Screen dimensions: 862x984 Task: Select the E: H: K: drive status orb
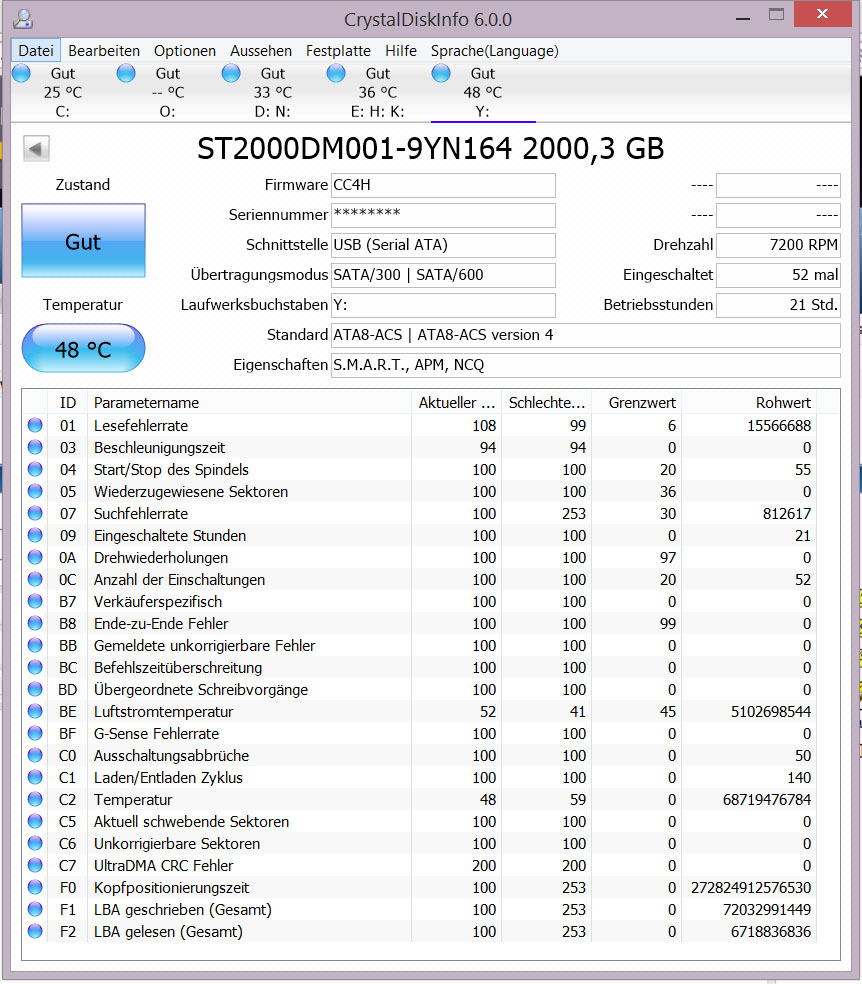[336, 73]
